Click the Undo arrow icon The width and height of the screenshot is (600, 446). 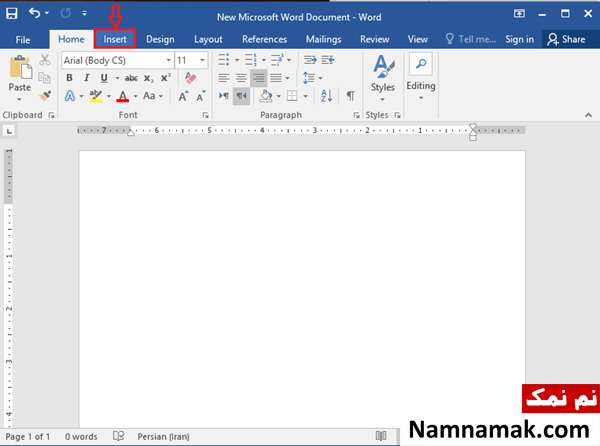(x=34, y=13)
